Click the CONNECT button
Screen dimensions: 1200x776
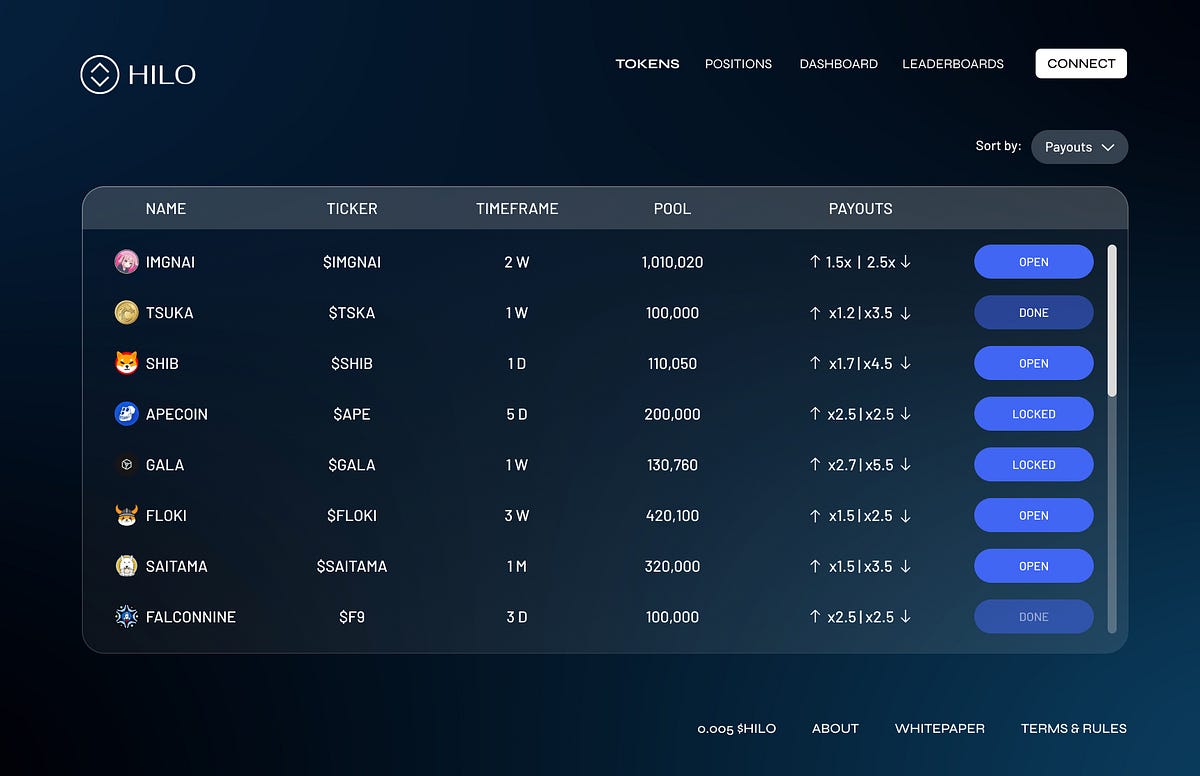(x=1080, y=62)
